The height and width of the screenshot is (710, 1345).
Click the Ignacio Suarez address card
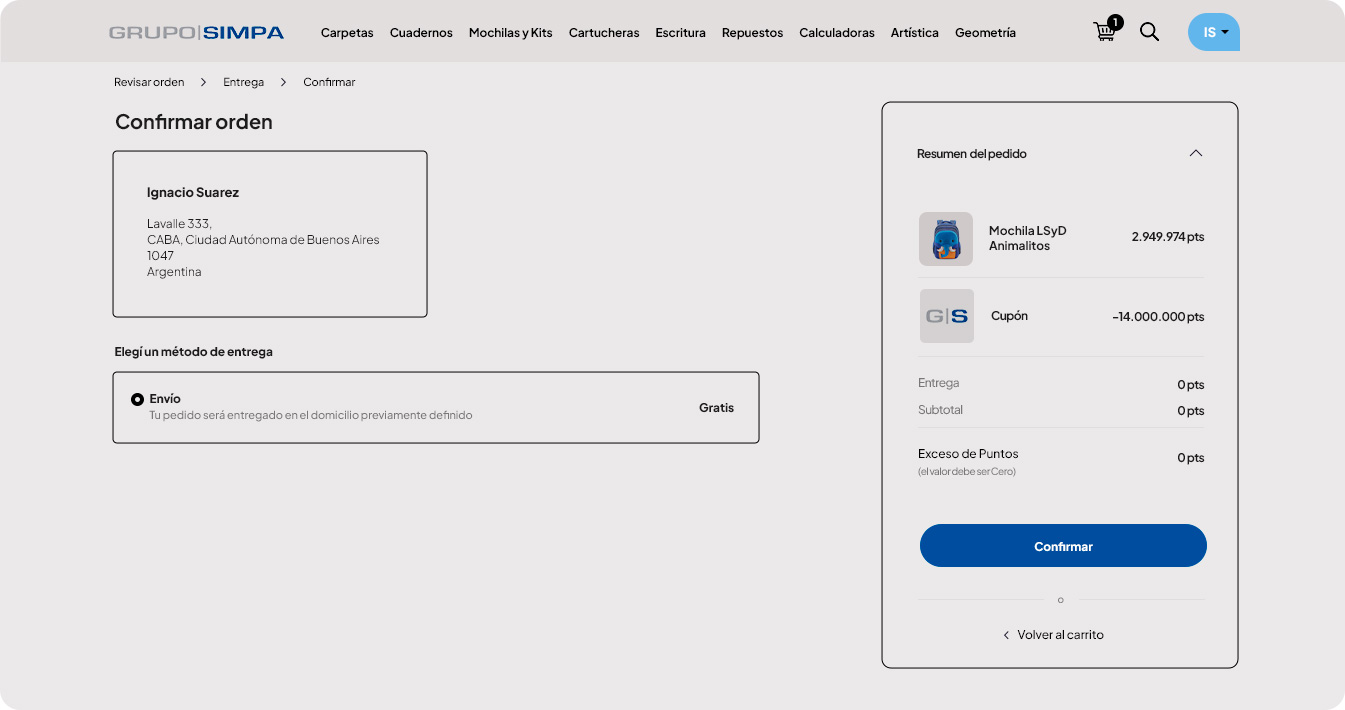[270, 234]
